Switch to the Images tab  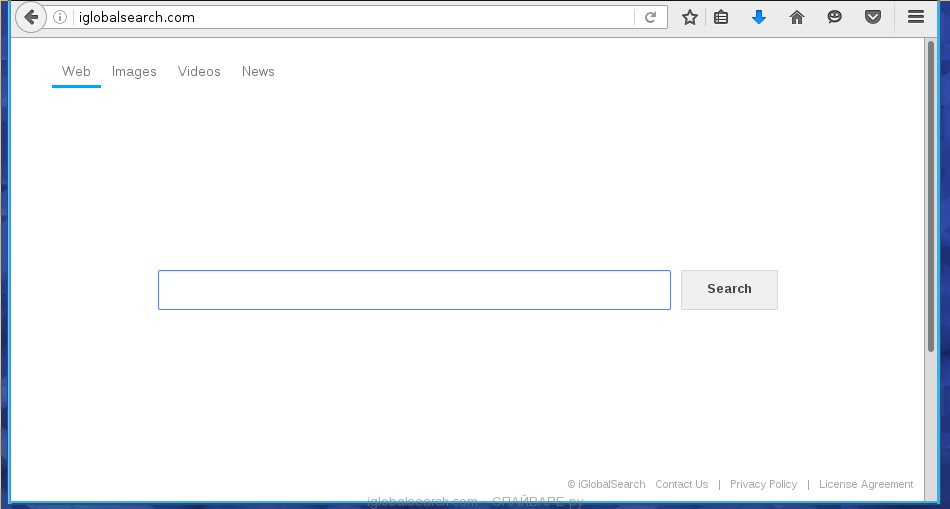(x=134, y=72)
